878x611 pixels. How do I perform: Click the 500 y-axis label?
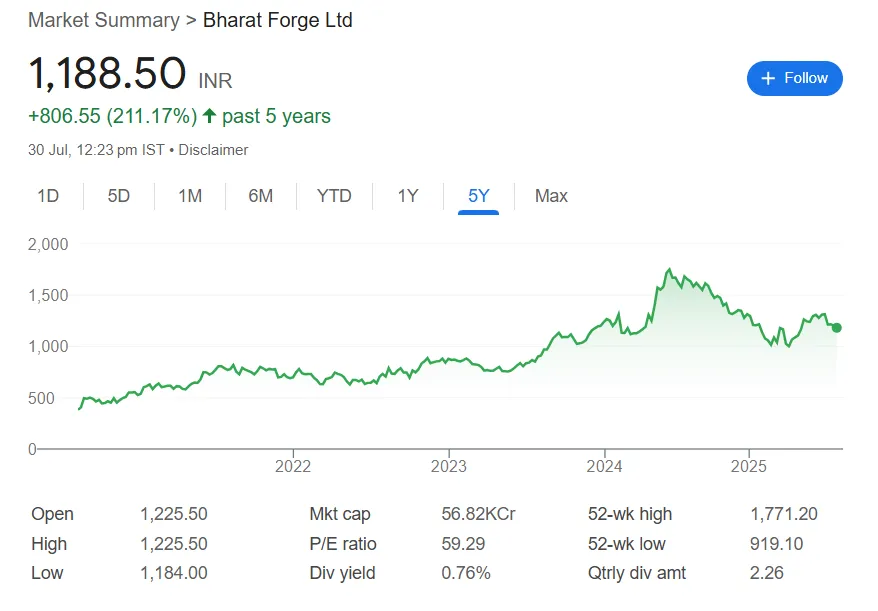[41, 398]
